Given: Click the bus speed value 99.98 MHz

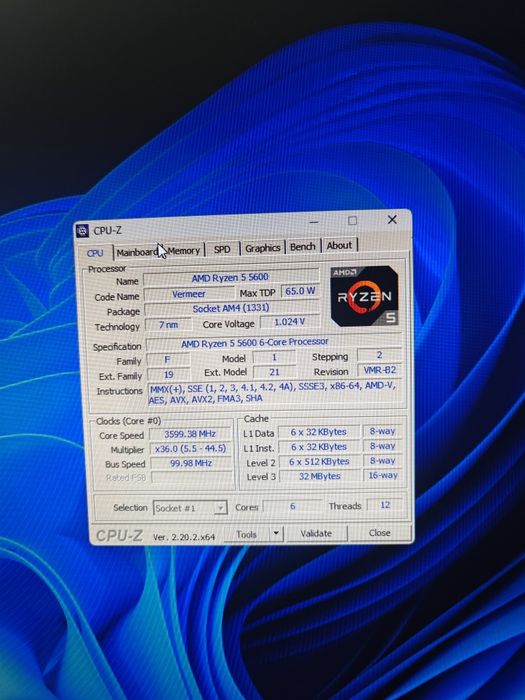Looking at the screenshot, I should point(191,463).
